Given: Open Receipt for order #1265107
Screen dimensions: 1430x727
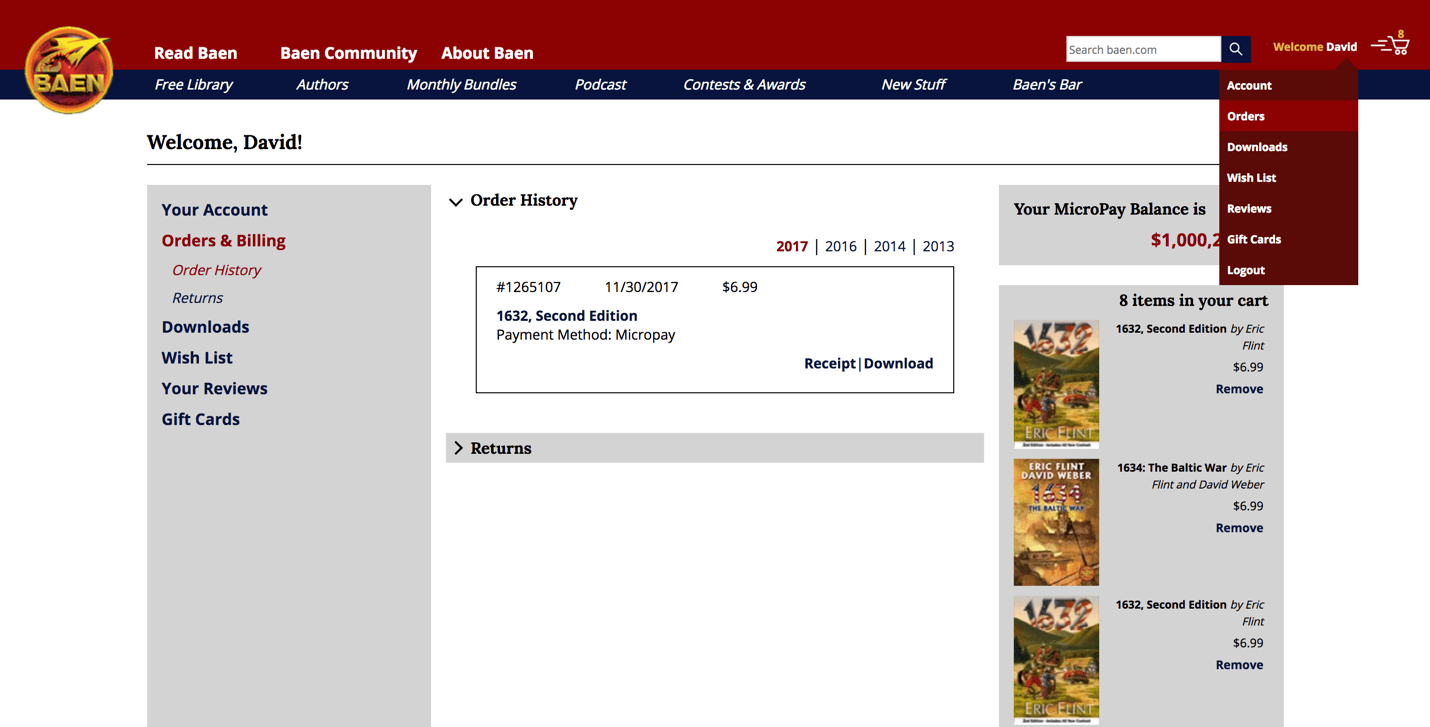Looking at the screenshot, I should pos(829,363).
